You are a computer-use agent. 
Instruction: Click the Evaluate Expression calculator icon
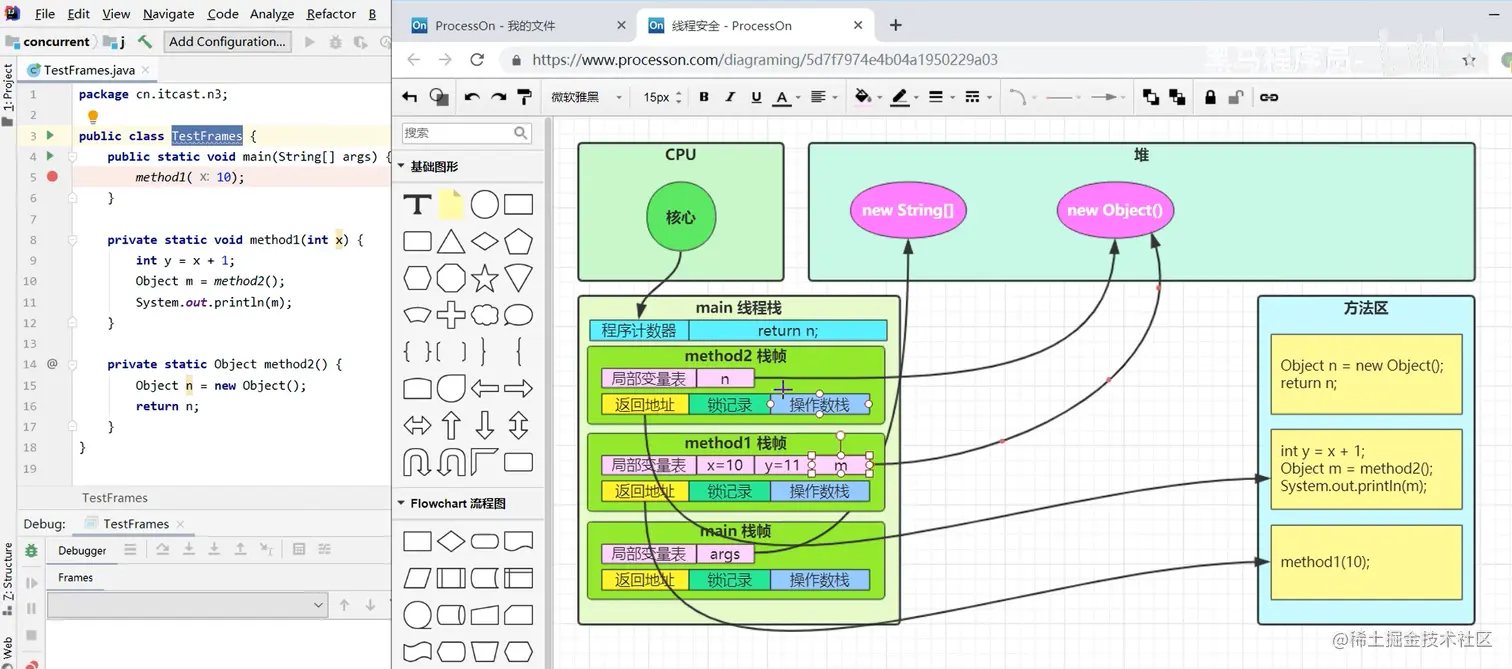click(x=298, y=549)
